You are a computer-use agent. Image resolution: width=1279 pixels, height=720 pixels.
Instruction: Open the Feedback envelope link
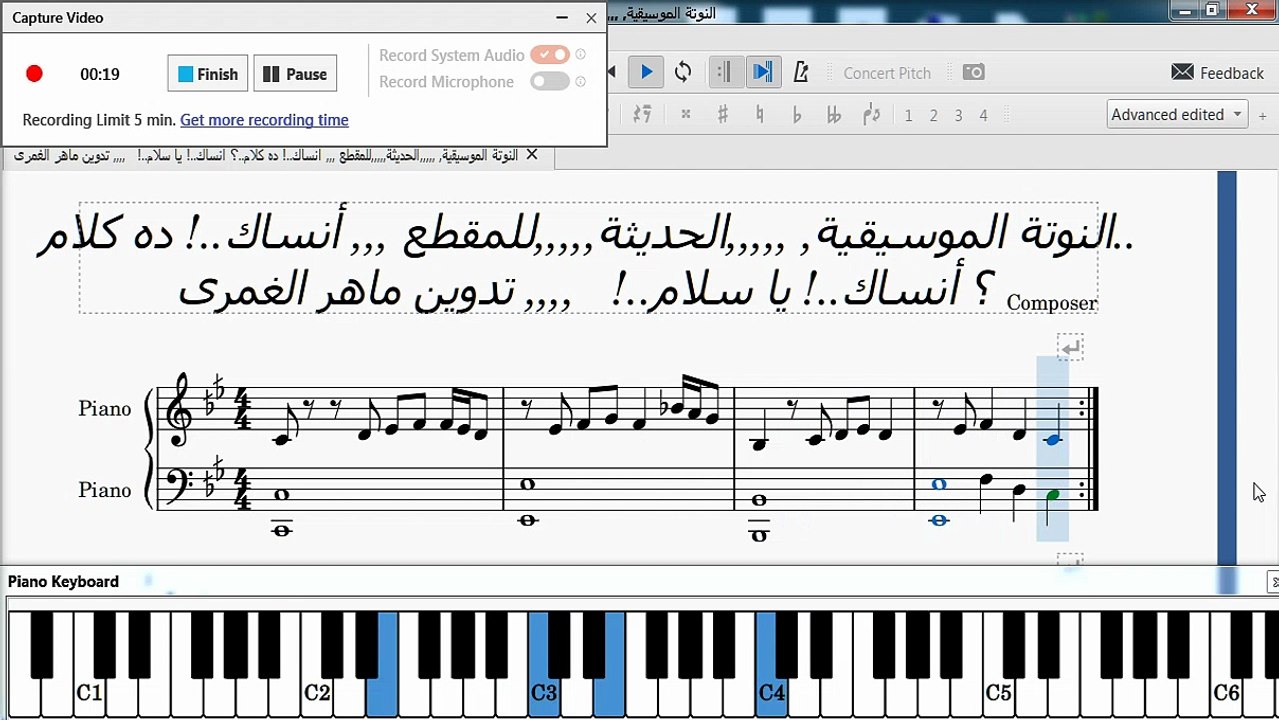1218,73
